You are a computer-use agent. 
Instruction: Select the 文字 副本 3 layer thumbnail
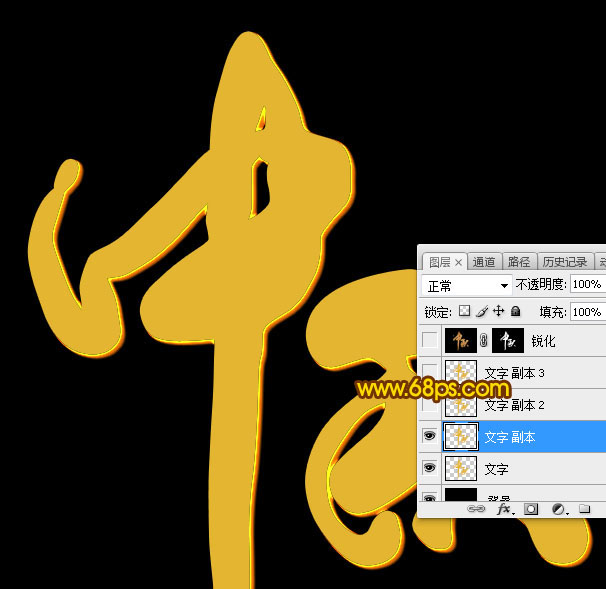click(461, 372)
